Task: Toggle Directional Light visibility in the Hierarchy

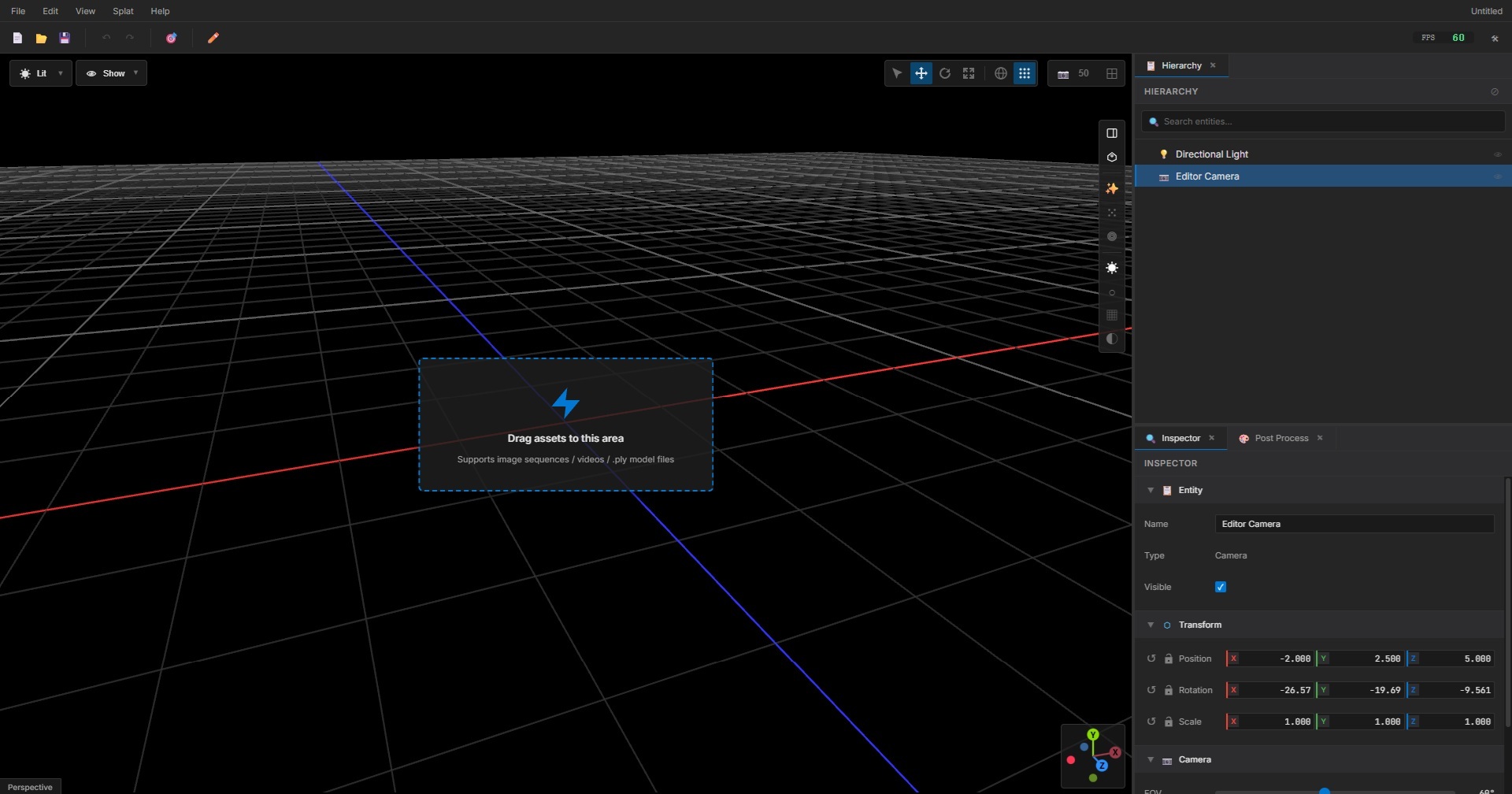Action: [x=1496, y=154]
